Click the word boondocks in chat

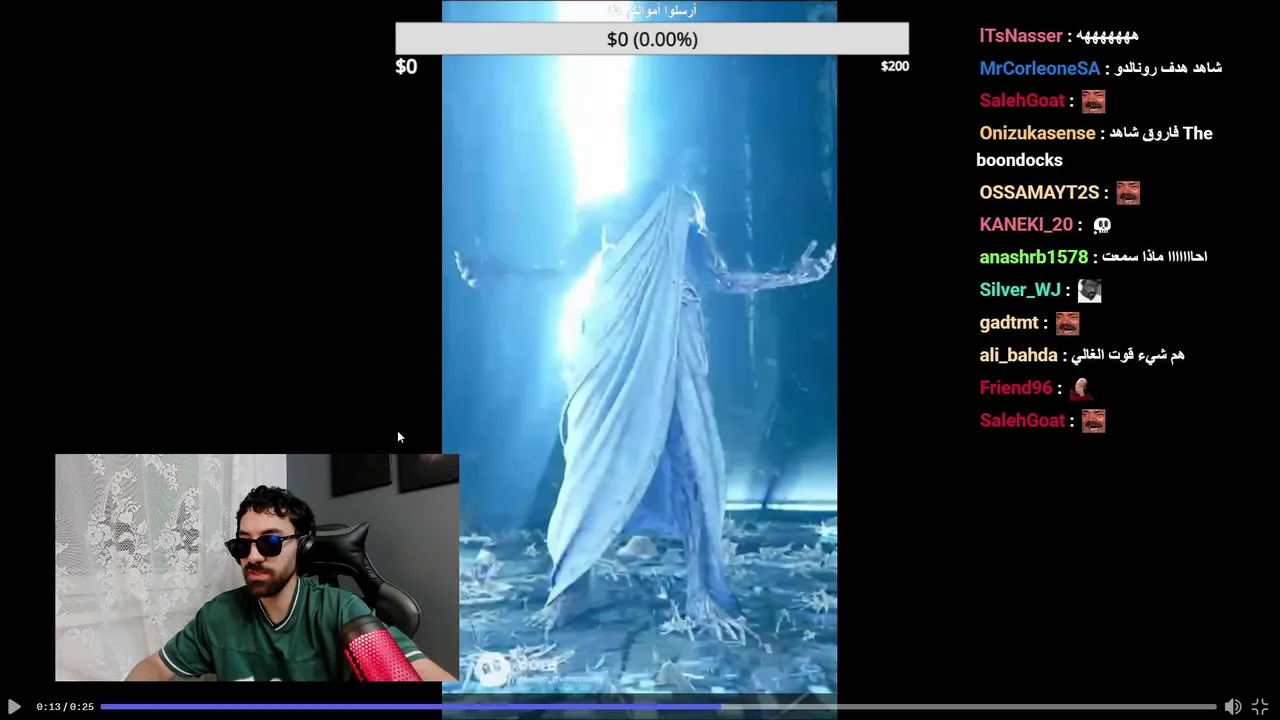pyautogui.click(x=1019, y=160)
